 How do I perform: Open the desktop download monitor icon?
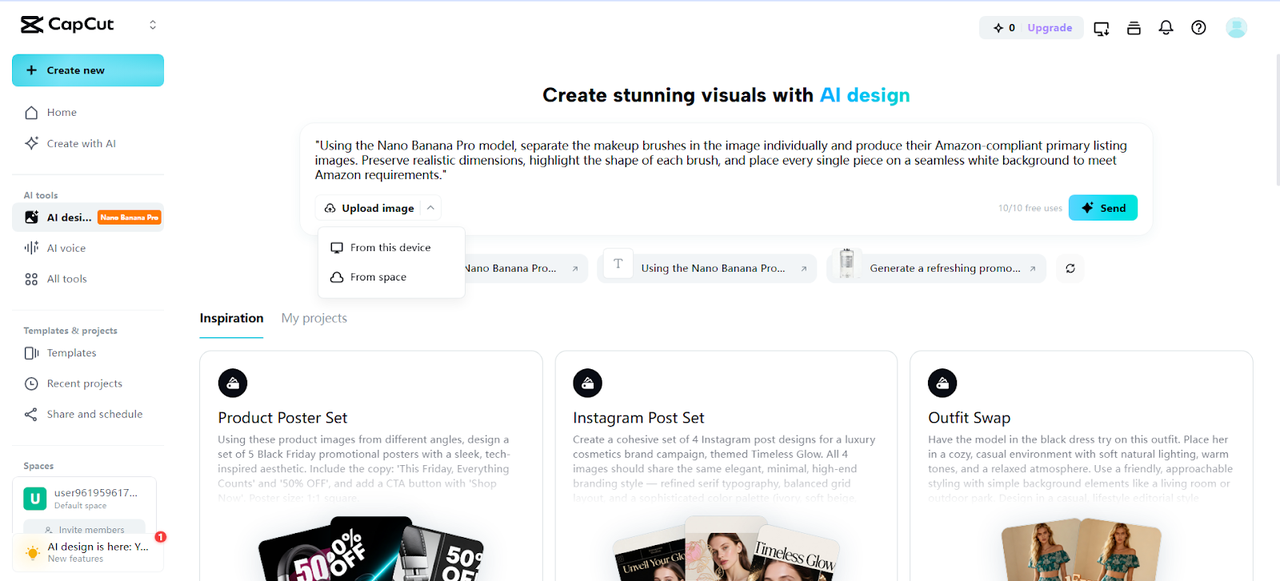tap(1101, 28)
